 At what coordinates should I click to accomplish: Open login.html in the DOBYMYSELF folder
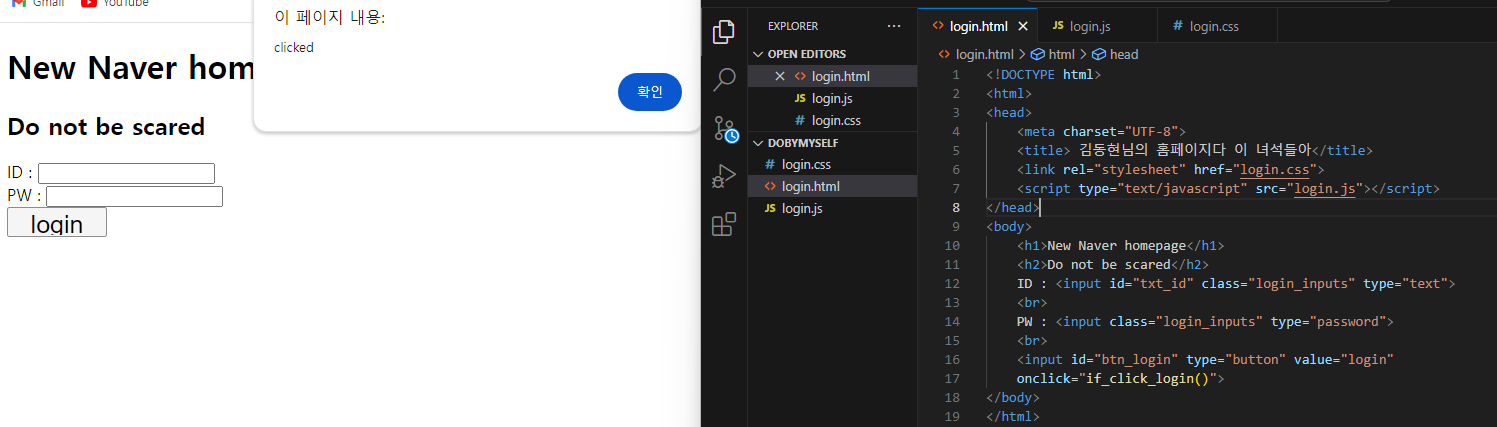833,186
